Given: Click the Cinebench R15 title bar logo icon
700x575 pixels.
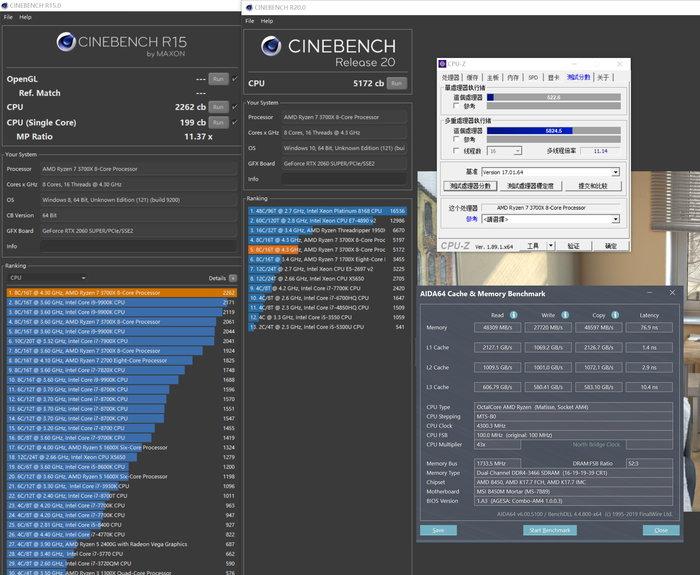Looking at the screenshot, I should 4,5.
